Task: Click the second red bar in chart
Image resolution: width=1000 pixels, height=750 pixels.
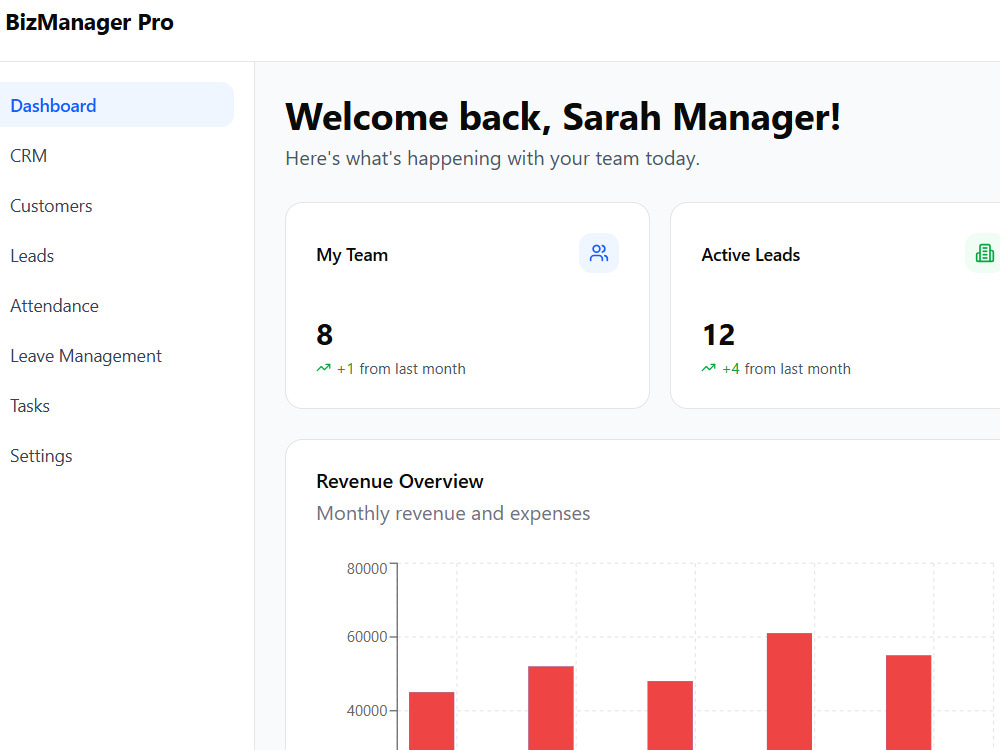Action: 551,708
